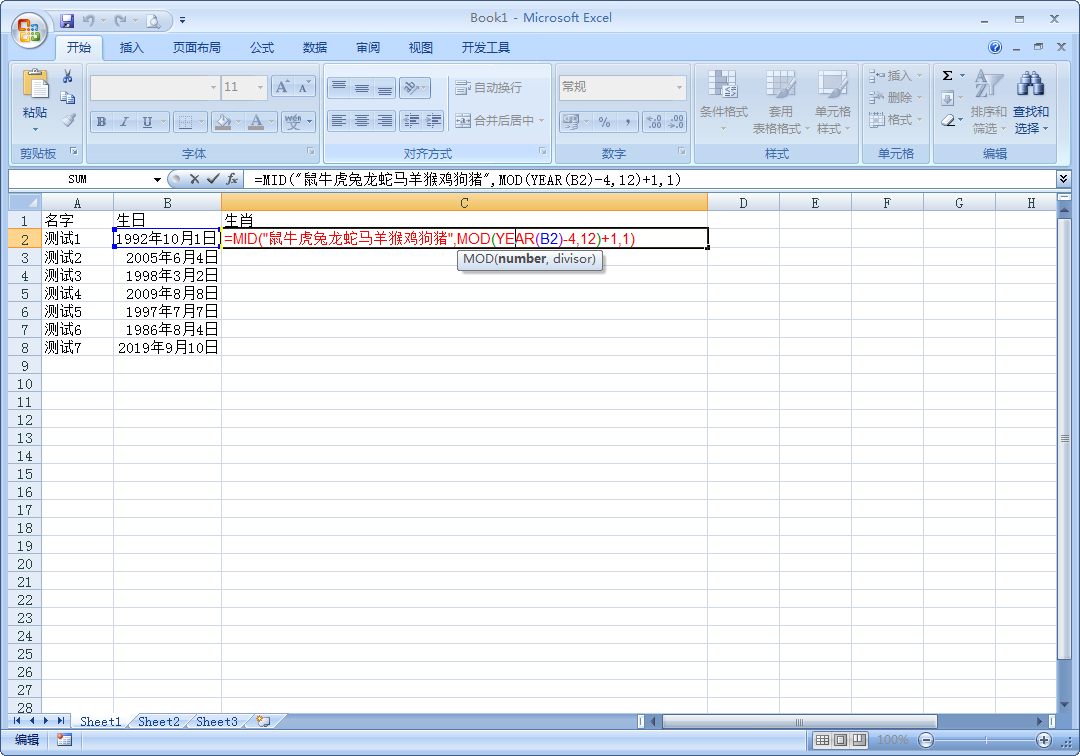
Task: Click the Save icon on Quick Access Toolbar
Action: pyautogui.click(x=67, y=19)
